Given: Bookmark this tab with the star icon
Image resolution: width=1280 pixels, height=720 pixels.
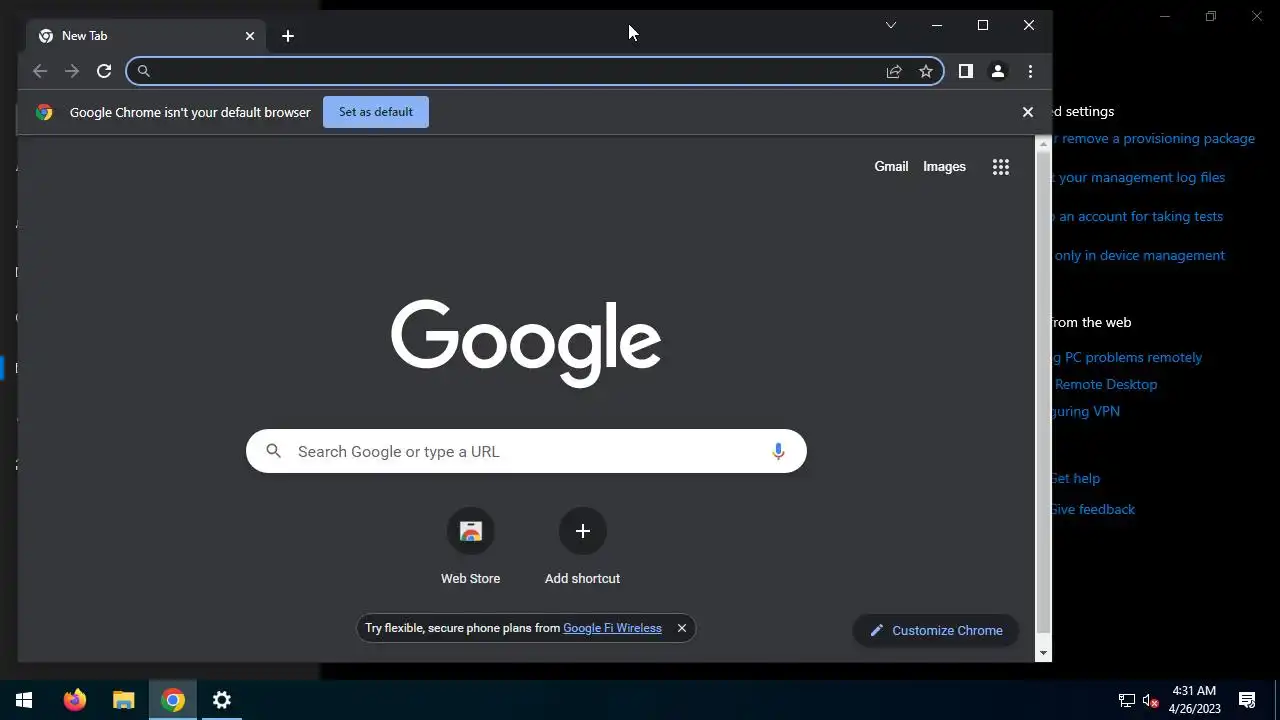Looking at the screenshot, I should [926, 71].
